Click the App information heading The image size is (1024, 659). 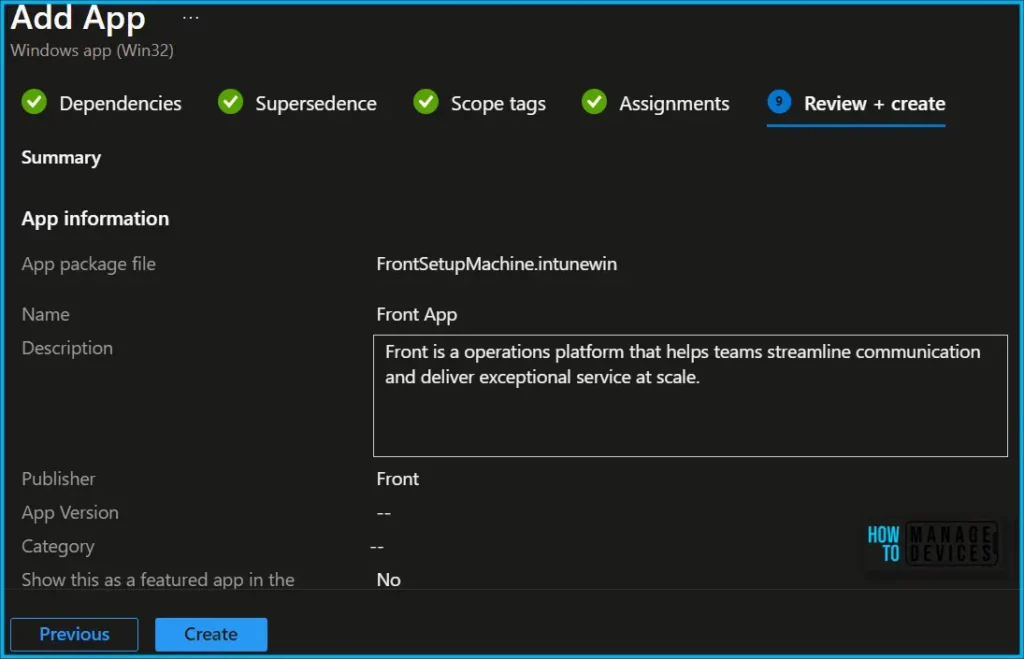coord(95,219)
